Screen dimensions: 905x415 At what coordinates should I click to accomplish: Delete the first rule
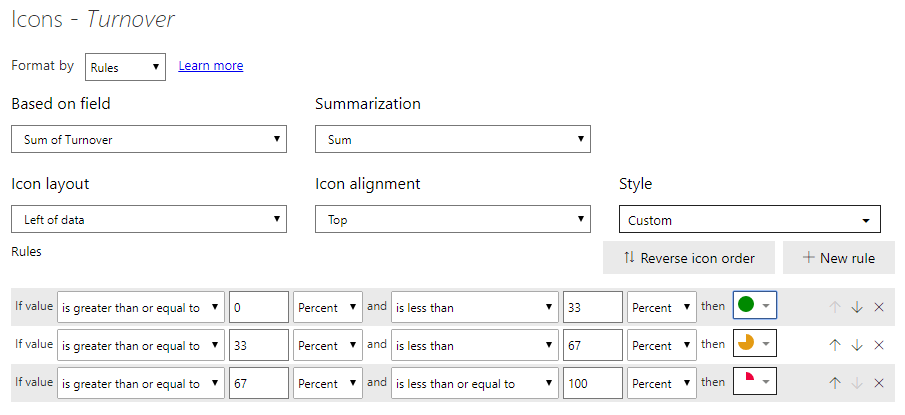pos(879,307)
